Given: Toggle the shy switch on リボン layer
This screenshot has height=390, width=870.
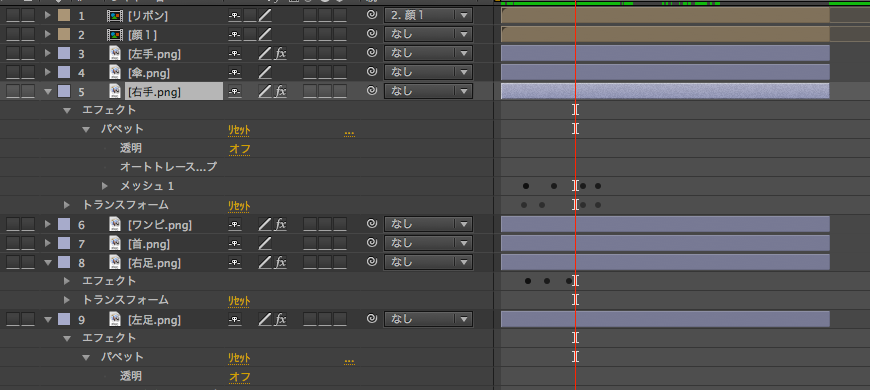Looking at the screenshot, I should point(235,16).
